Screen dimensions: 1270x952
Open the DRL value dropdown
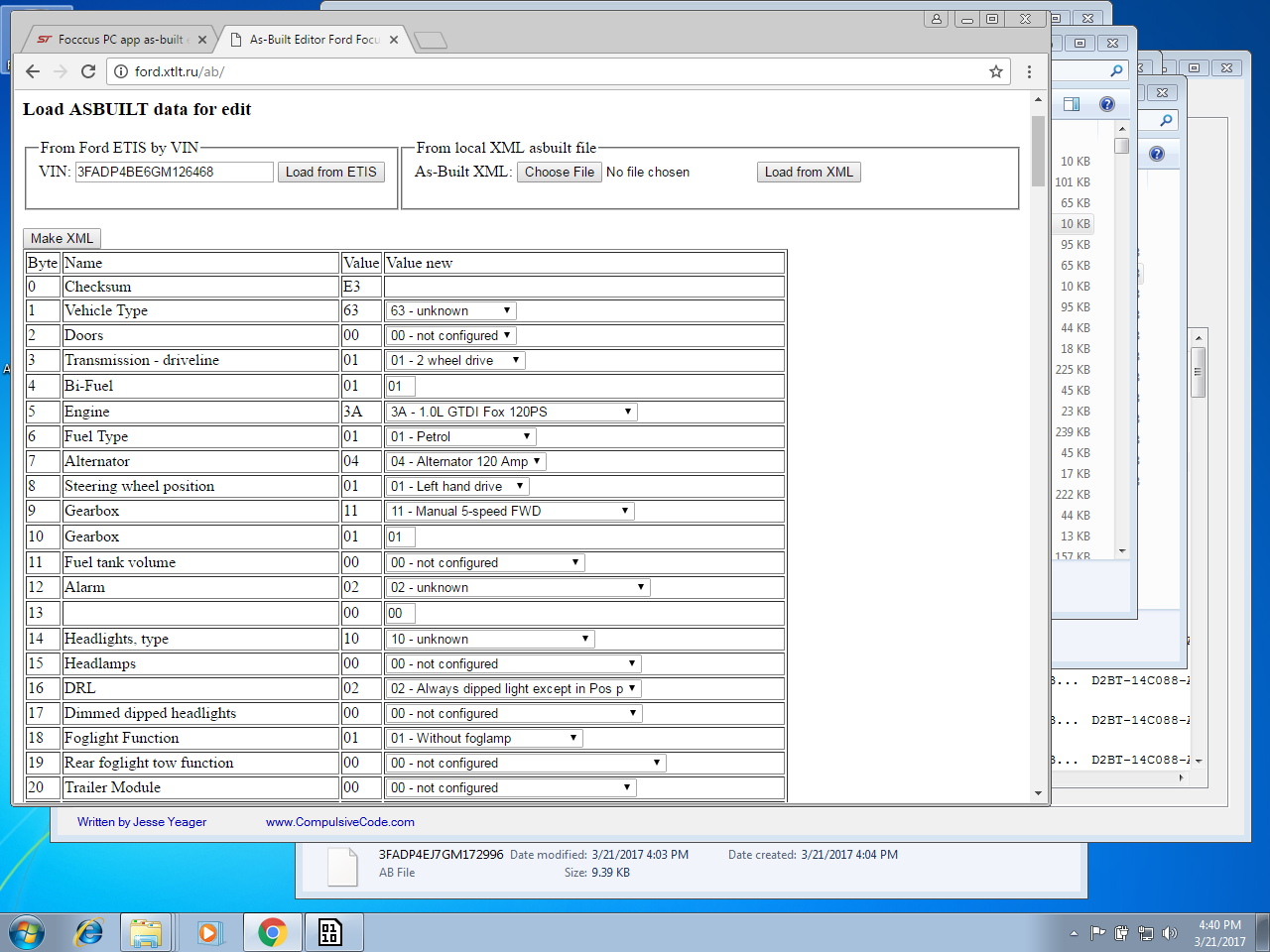tap(513, 688)
